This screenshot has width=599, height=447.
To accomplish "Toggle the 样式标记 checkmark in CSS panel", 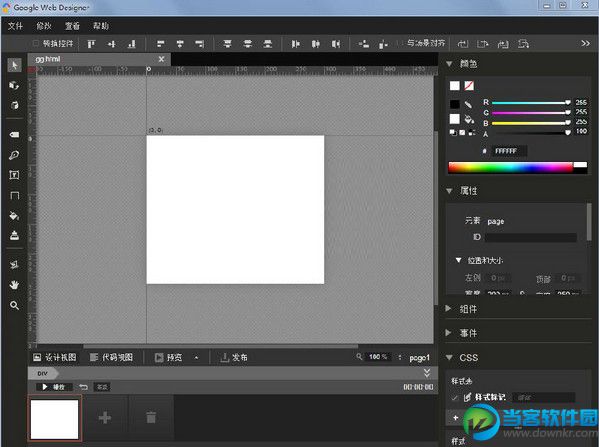I will (454, 398).
